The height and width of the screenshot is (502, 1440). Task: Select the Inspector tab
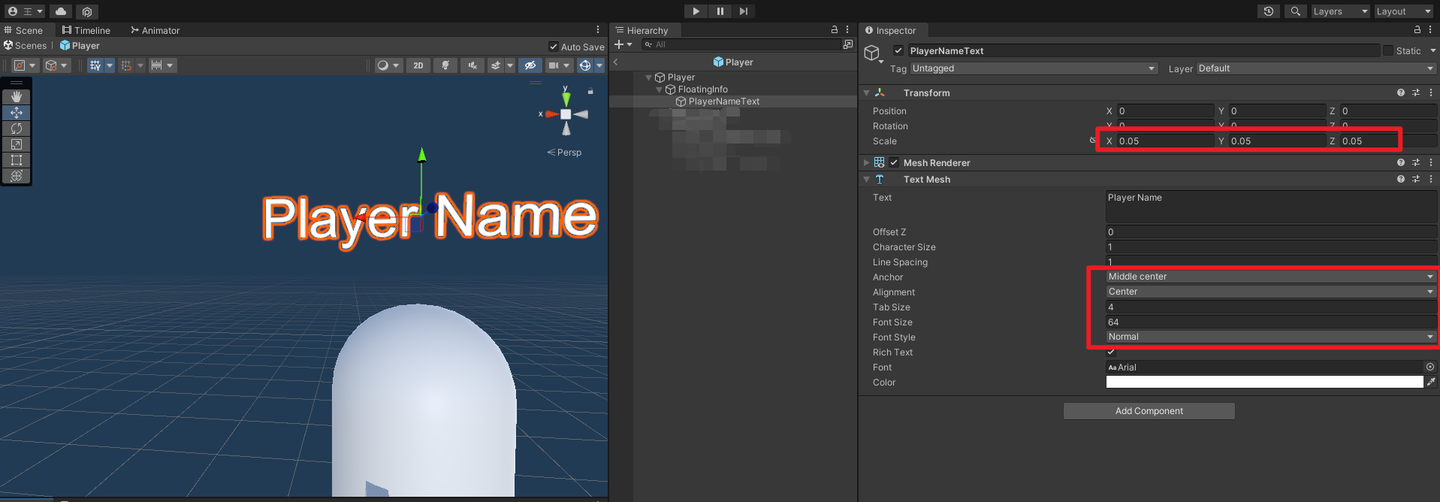click(890, 30)
